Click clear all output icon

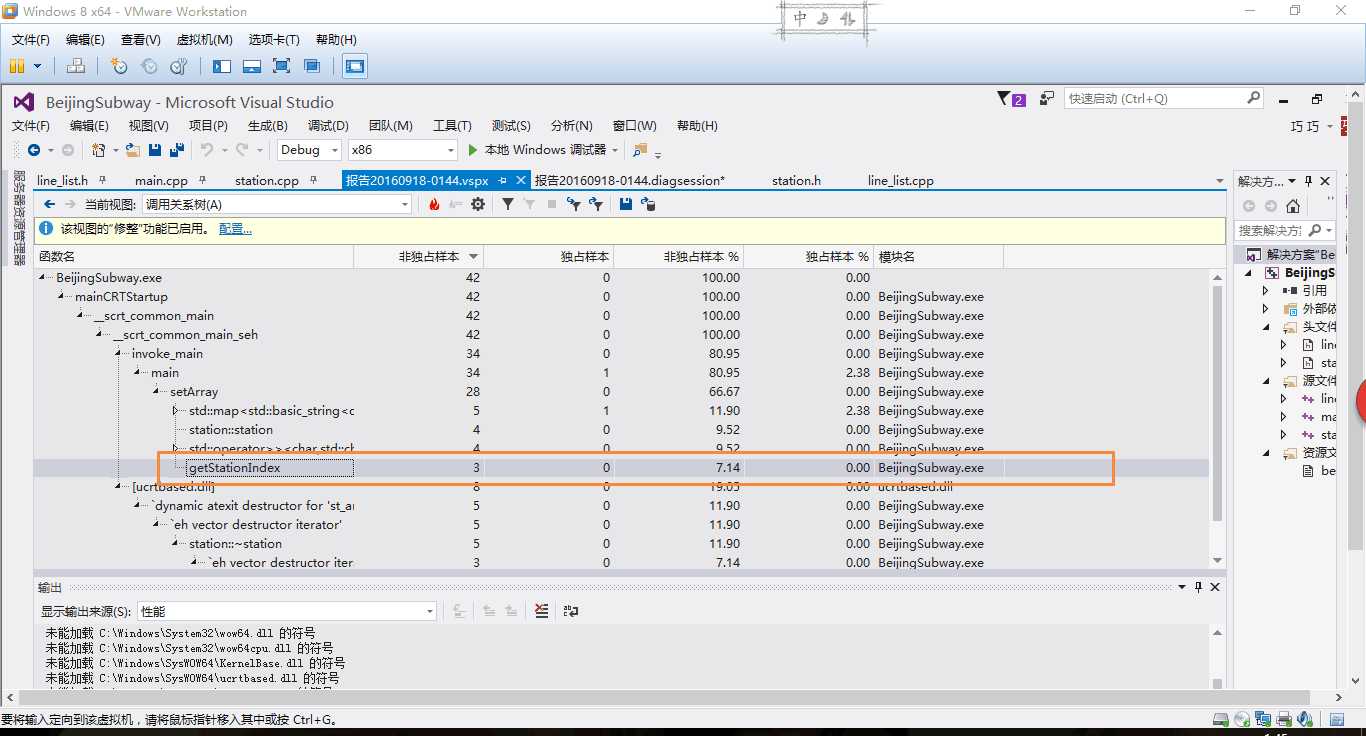click(541, 611)
